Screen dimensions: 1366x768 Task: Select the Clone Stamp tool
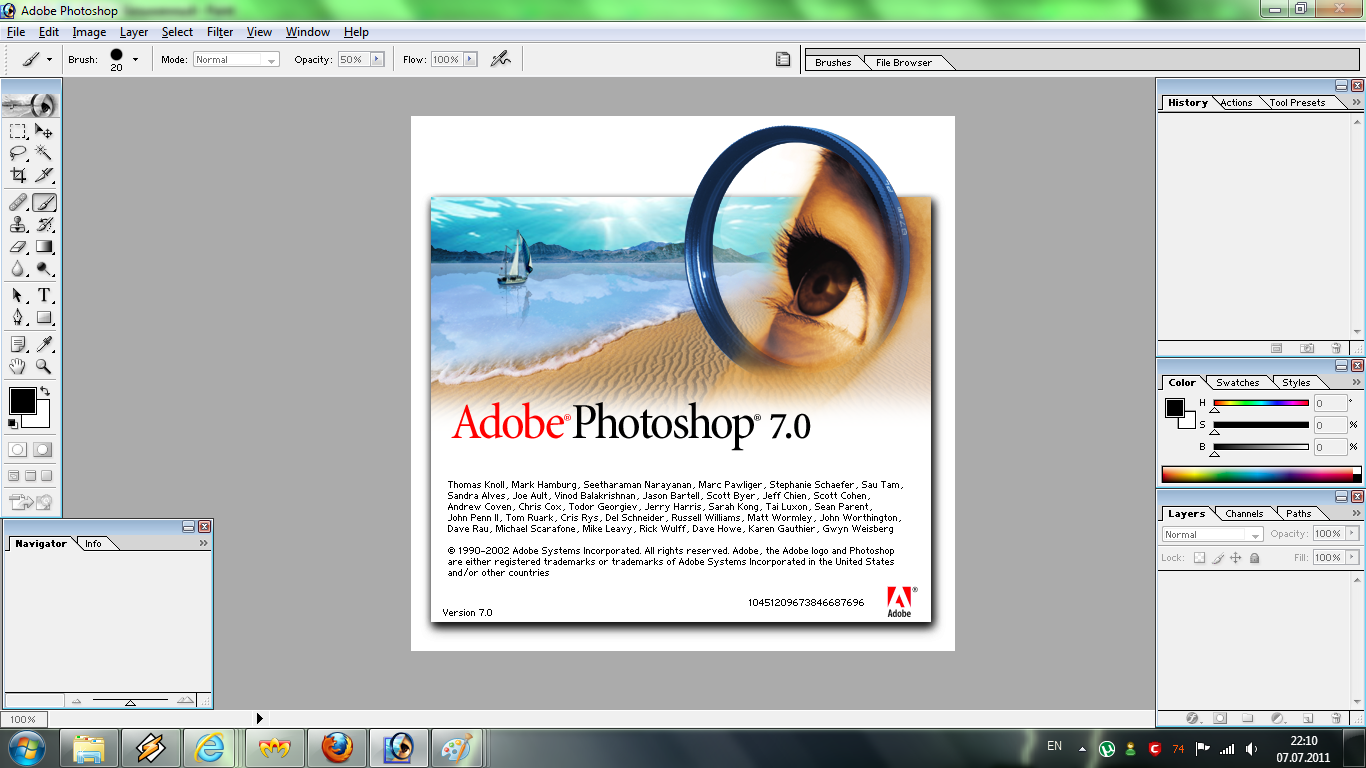coord(18,224)
